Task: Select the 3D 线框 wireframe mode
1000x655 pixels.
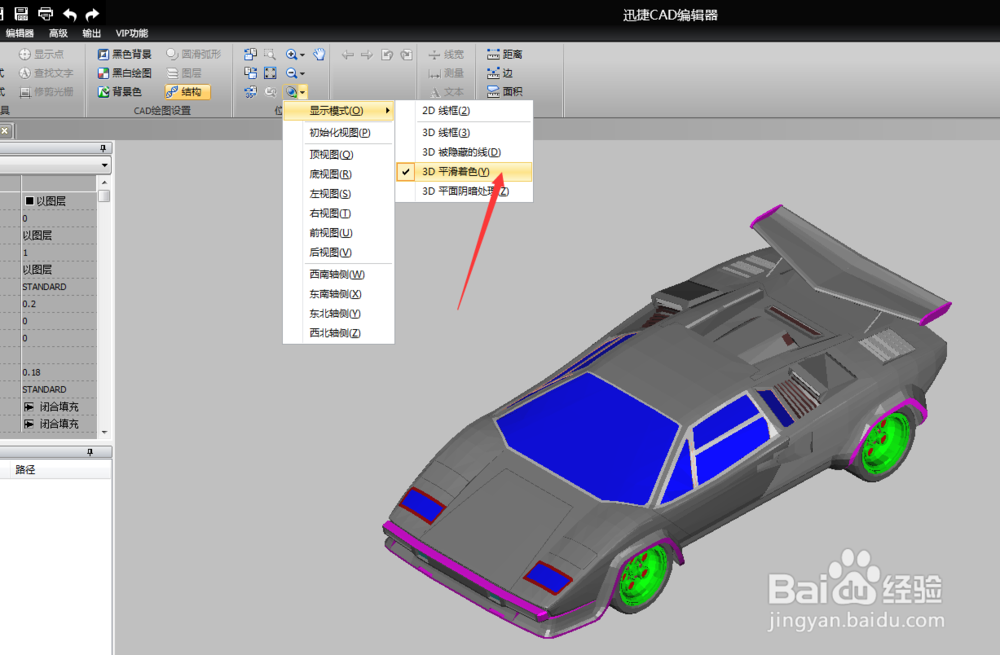Action: click(x=464, y=133)
